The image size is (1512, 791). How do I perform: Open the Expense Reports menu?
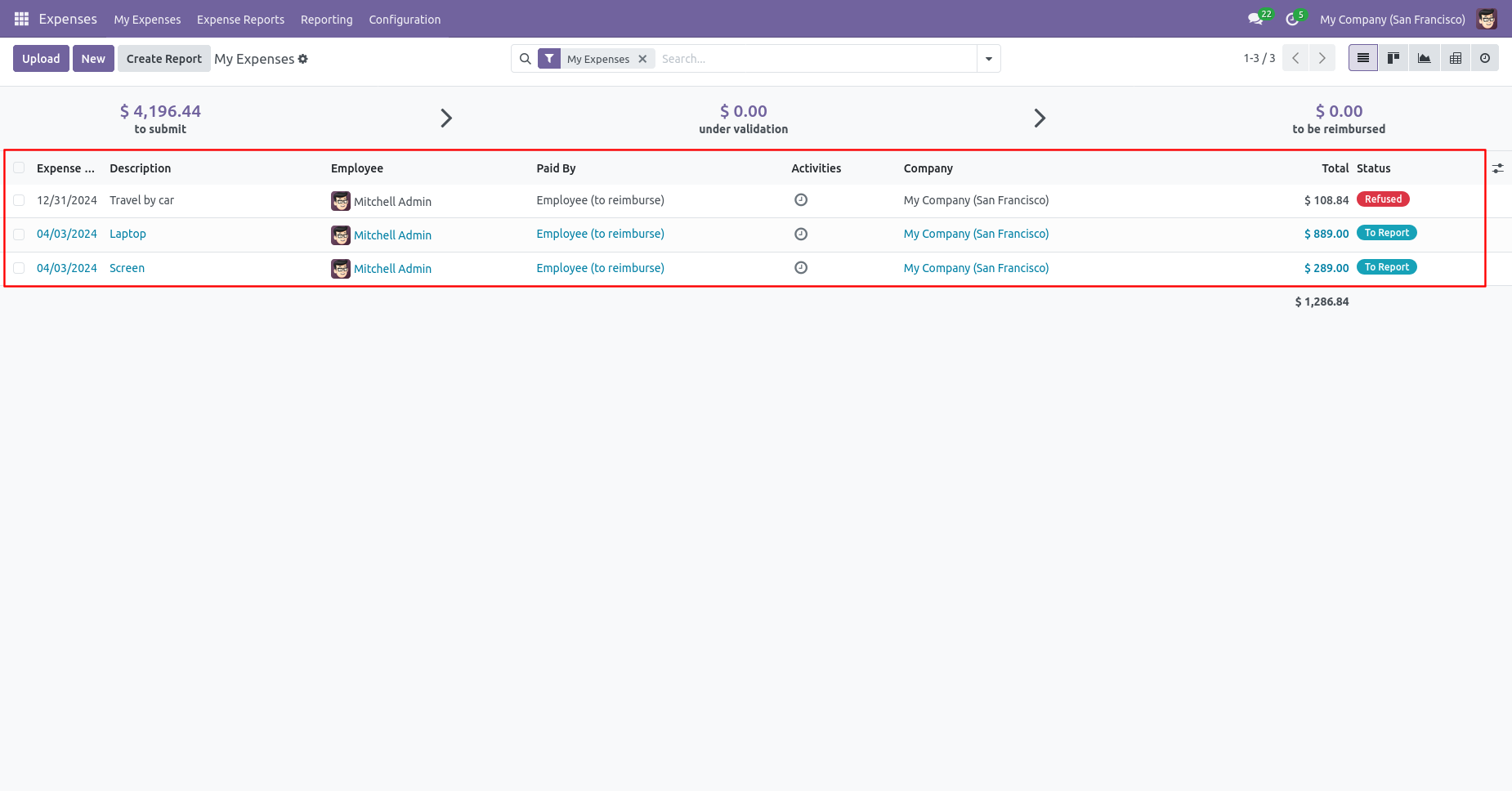(x=240, y=20)
